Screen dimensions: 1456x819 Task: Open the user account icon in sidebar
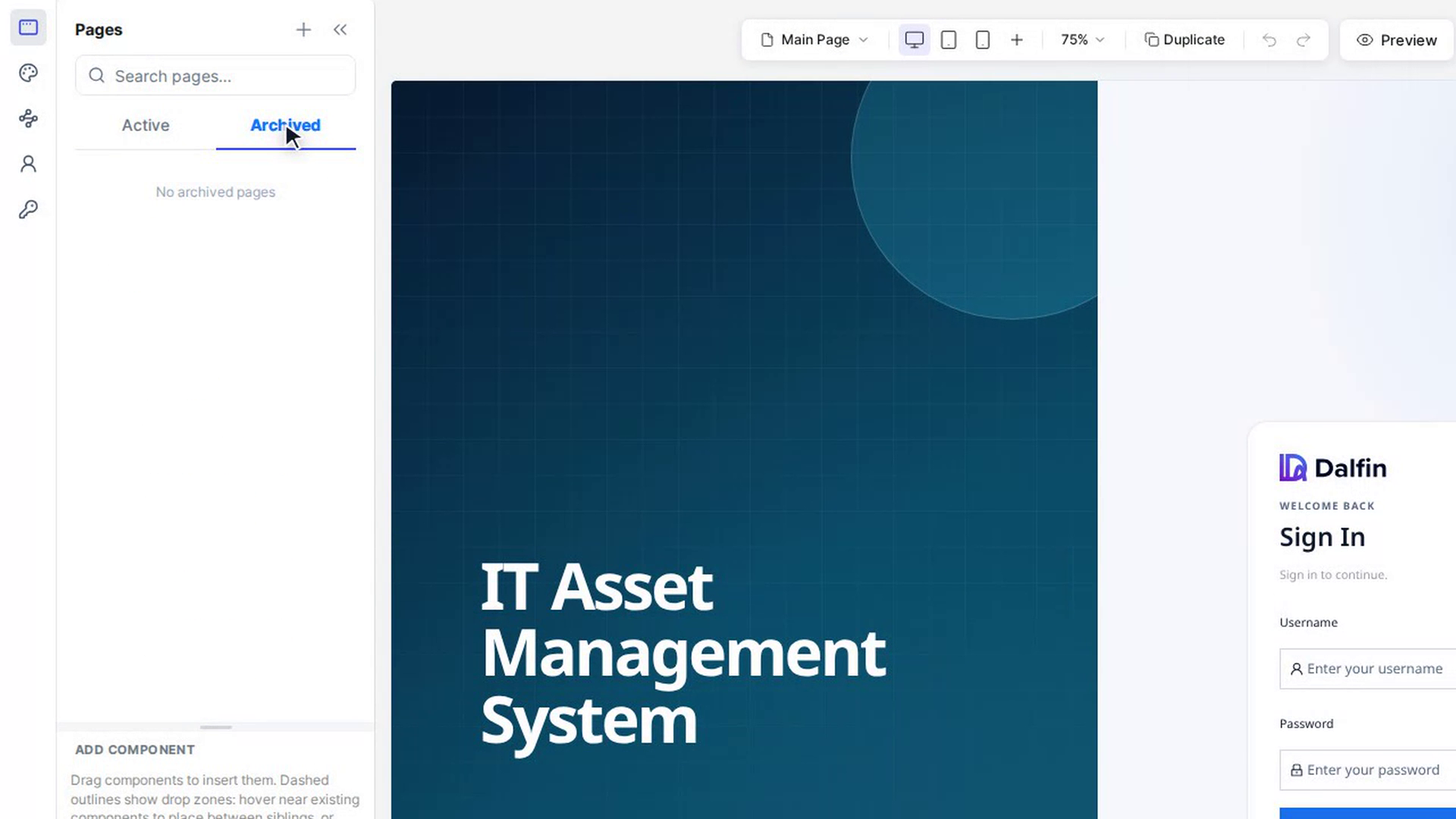coord(28,164)
